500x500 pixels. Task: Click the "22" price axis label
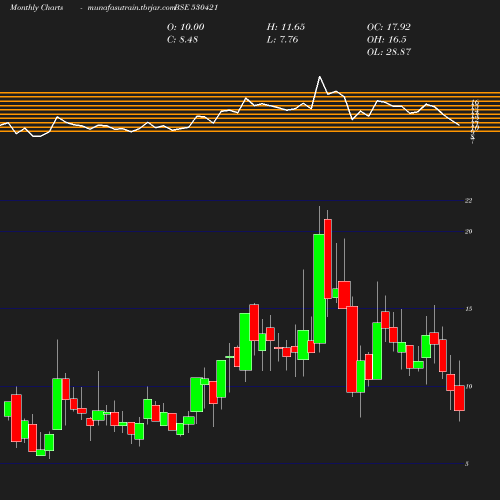pyautogui.click(x=468, y=201)
